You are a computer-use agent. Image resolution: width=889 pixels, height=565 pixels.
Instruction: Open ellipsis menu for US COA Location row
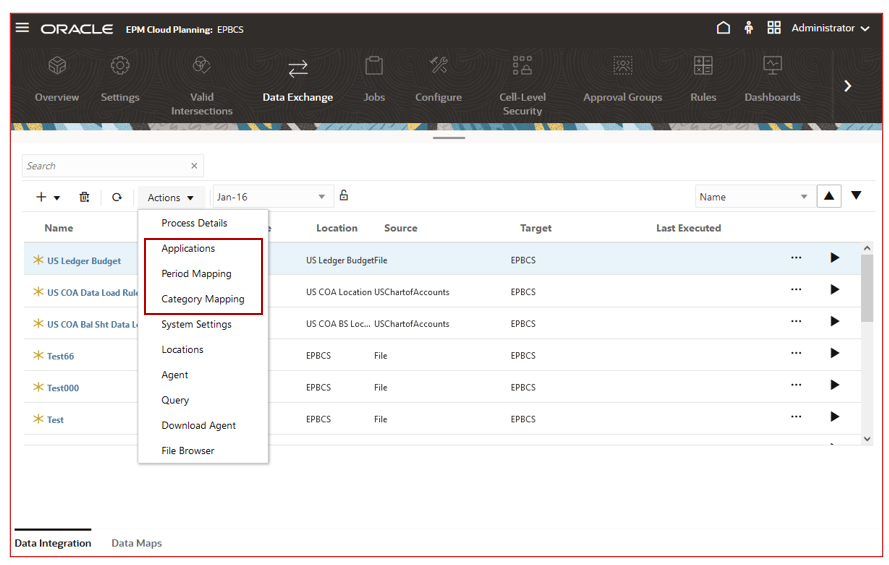(x=796, y=290)
